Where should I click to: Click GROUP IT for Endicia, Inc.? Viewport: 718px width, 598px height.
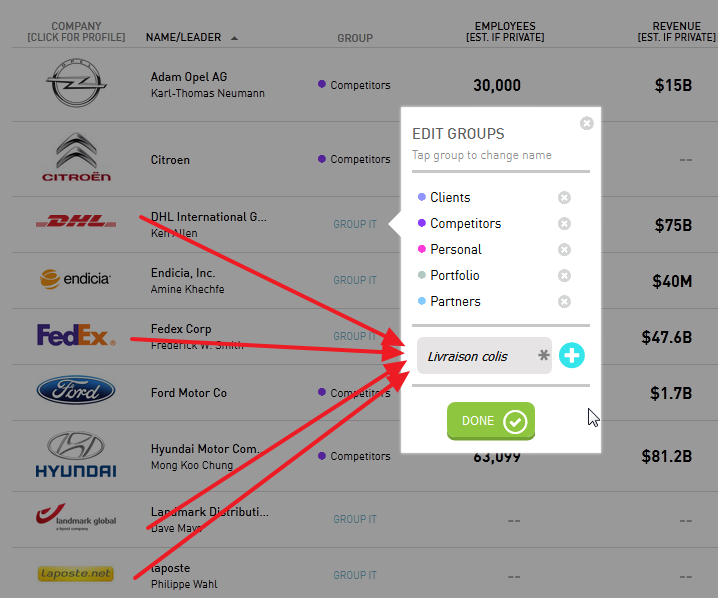(x=355, y=280)
